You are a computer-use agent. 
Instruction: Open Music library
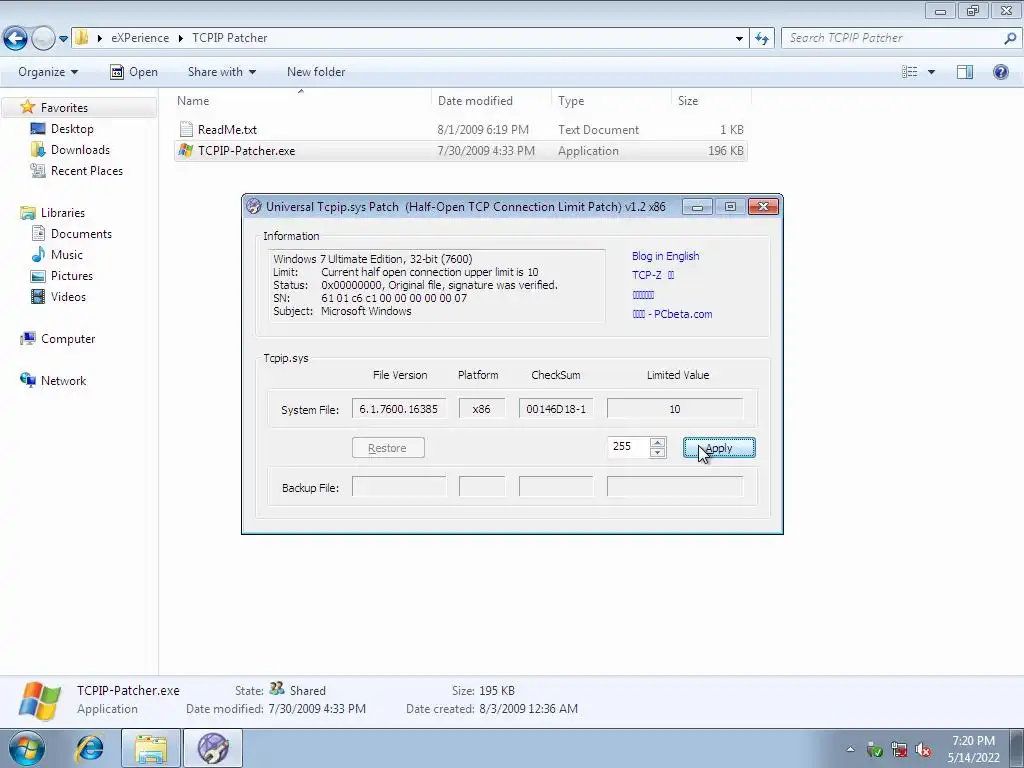pyautogui.click(x=67, y=255)
